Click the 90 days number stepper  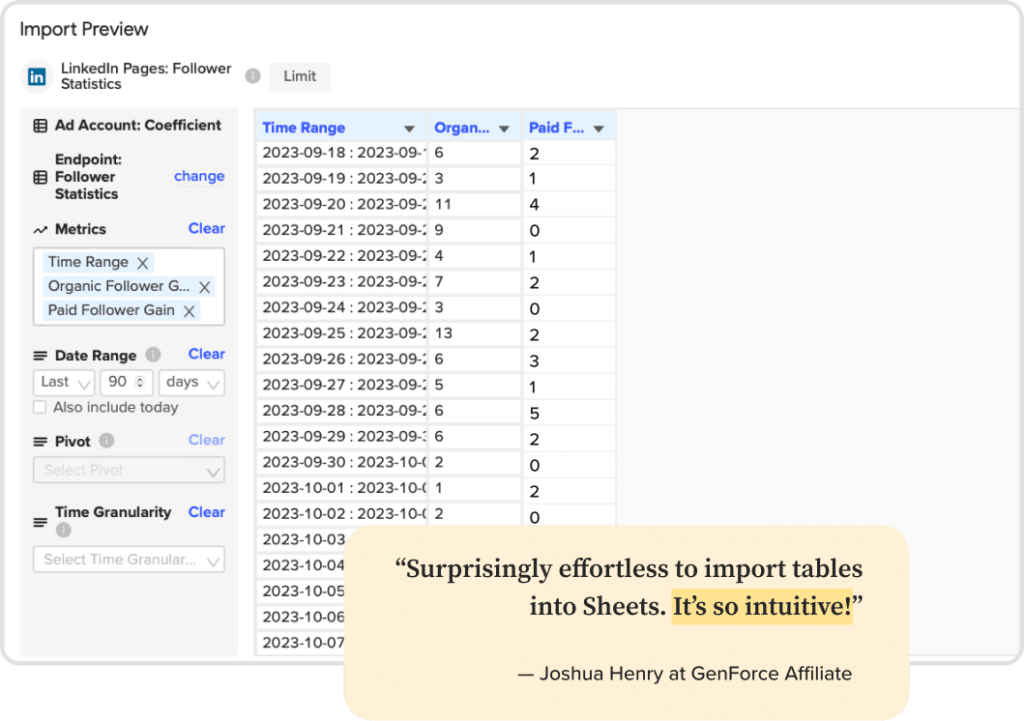coord(140,383)
